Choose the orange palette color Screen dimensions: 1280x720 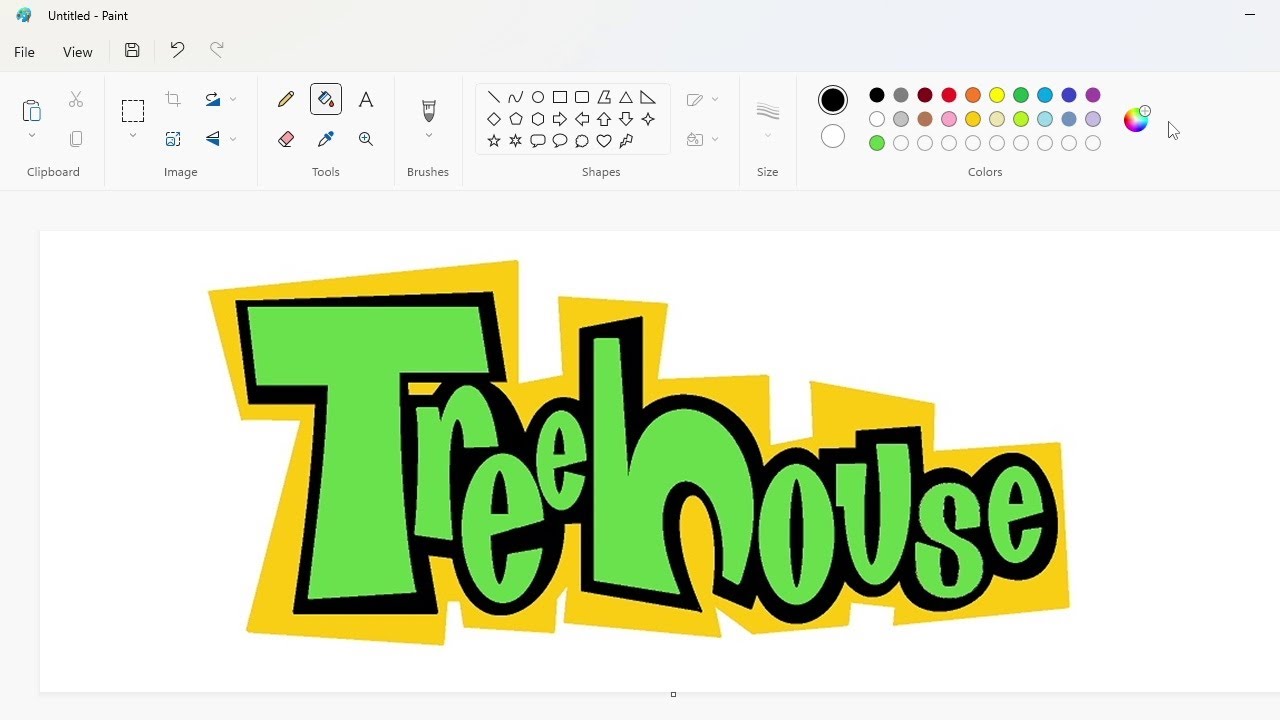coord(973,95)
